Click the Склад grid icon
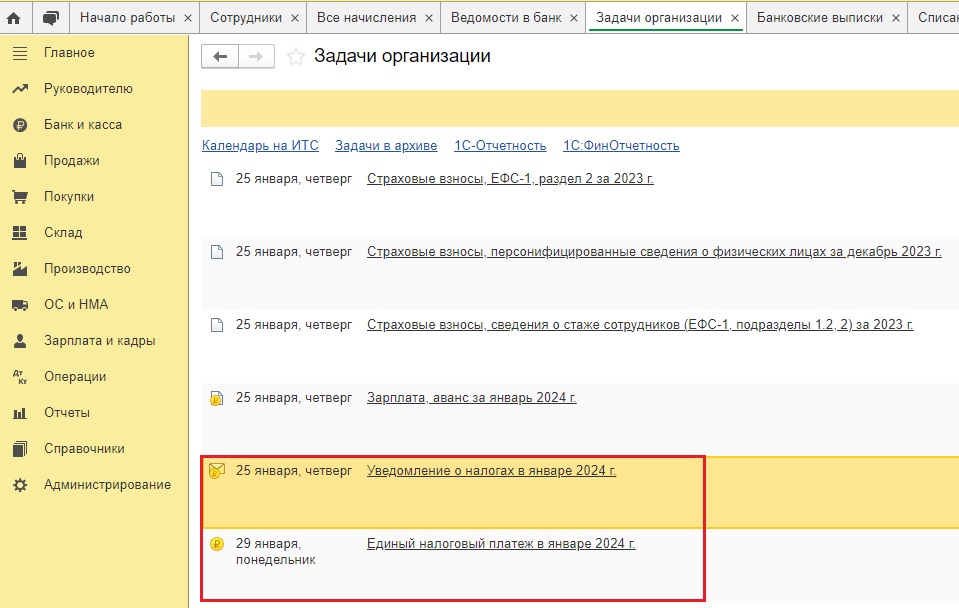 click(20, 233)
